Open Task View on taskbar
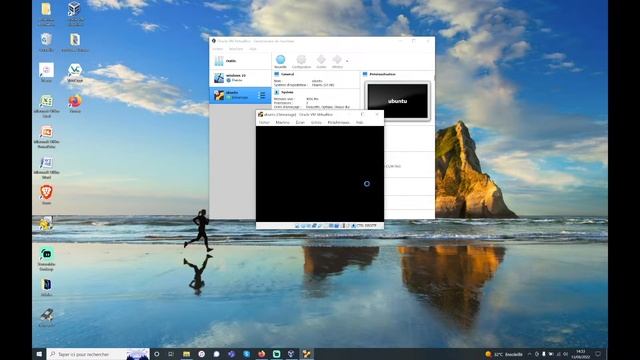Viewport: 640px width, 360px height. [171, 354]
